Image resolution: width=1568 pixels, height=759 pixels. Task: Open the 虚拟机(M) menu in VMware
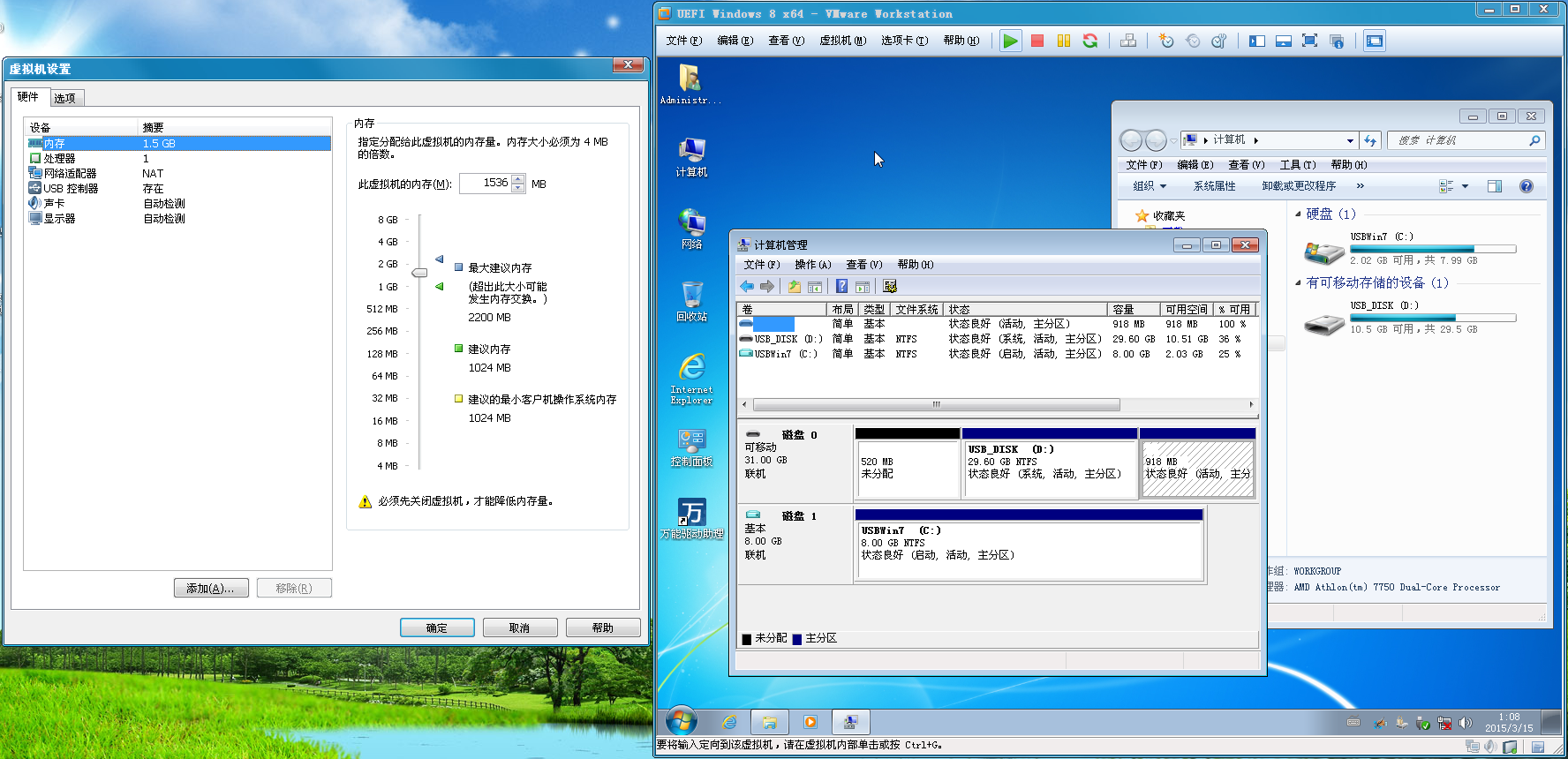[842, 41]
